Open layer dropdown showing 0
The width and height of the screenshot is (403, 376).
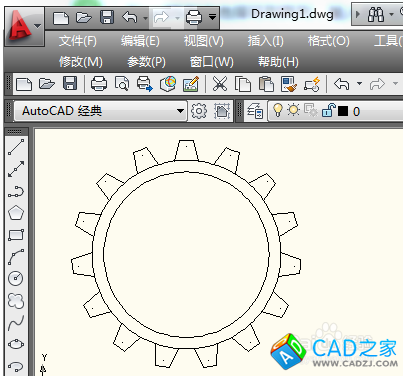click(336, 111)
